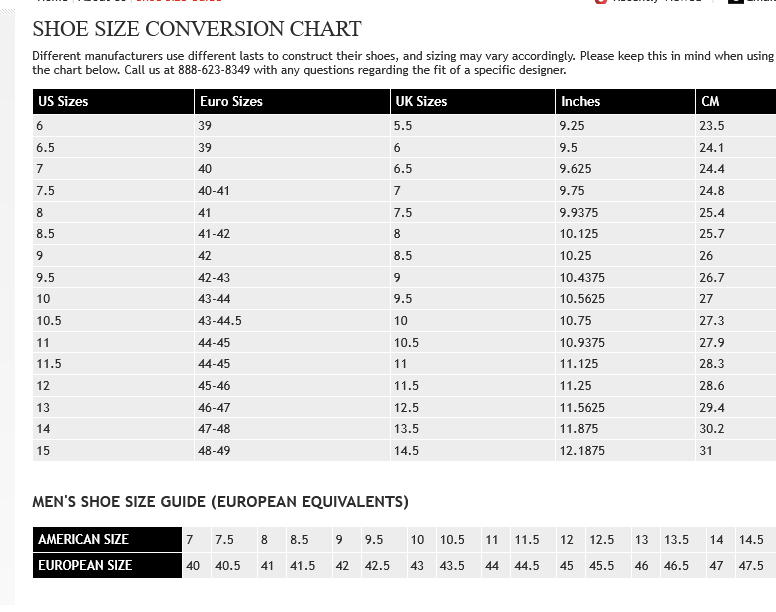Select the 9.9375 inches cell

pyautogui.click(x=626, y=213)
